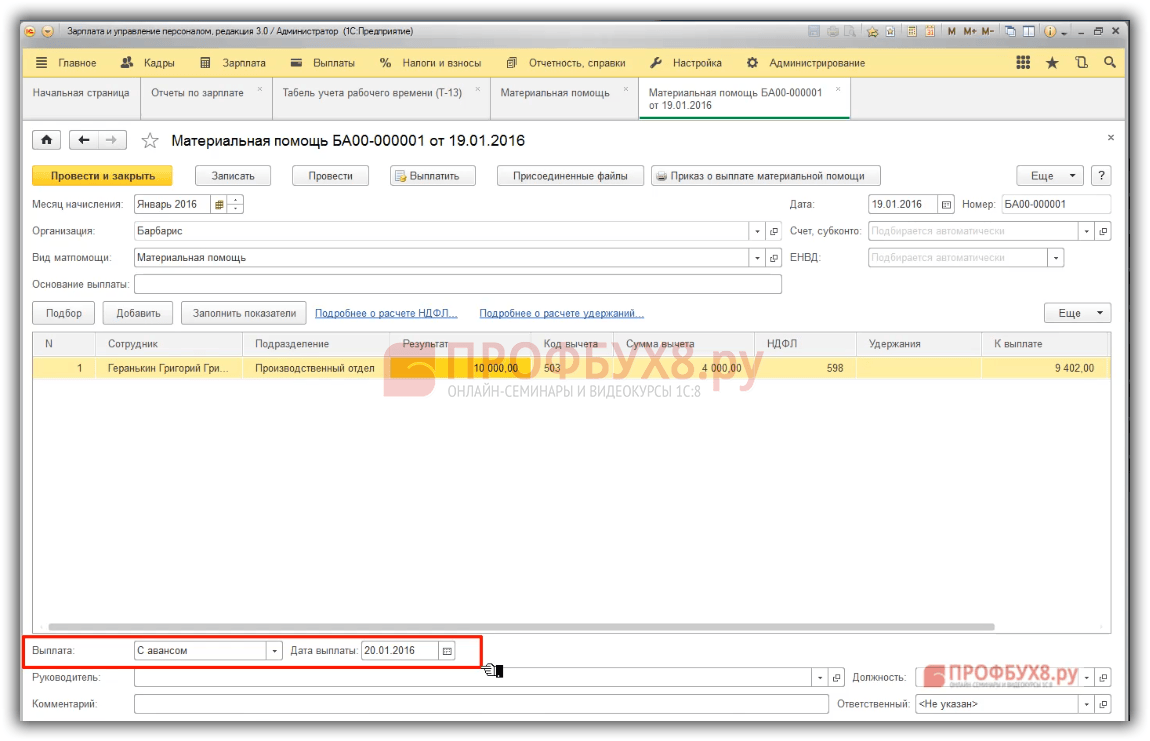Open calendar picker for Дата field
This screenshot has height=741, width=1150.
coord(946,205)
